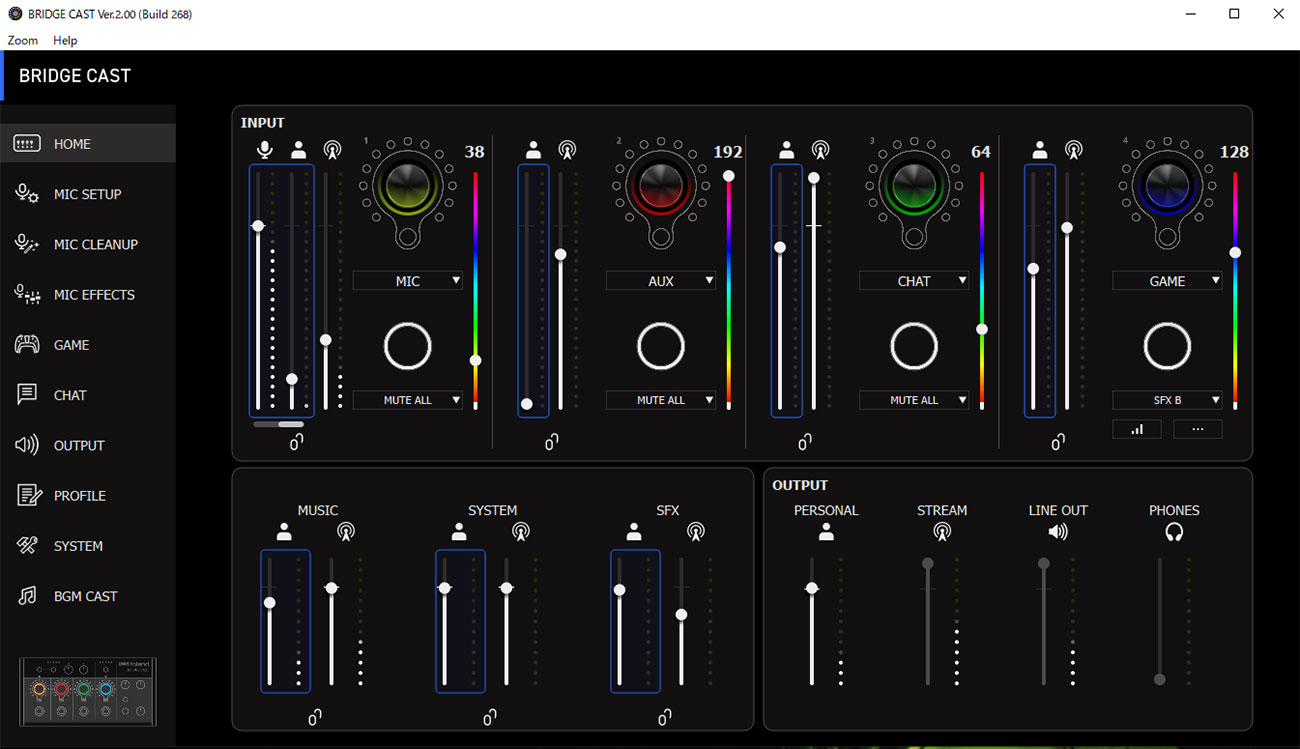
Task: Click channel 2 color hue slider handle
Action: click(728, 176)
